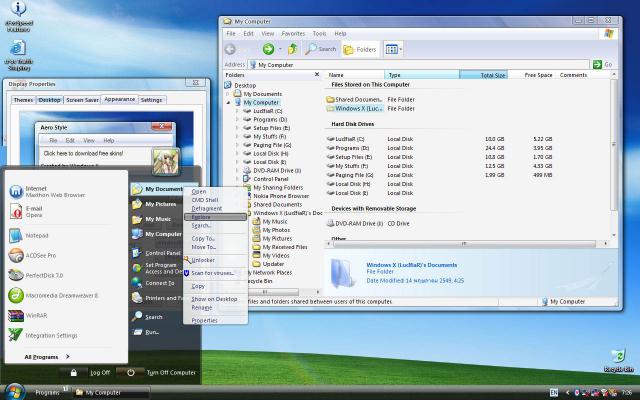The height and width of the screenshot is (400, 640).
Task: Switch to Screen Saver tab
Action: click(82, 100)
